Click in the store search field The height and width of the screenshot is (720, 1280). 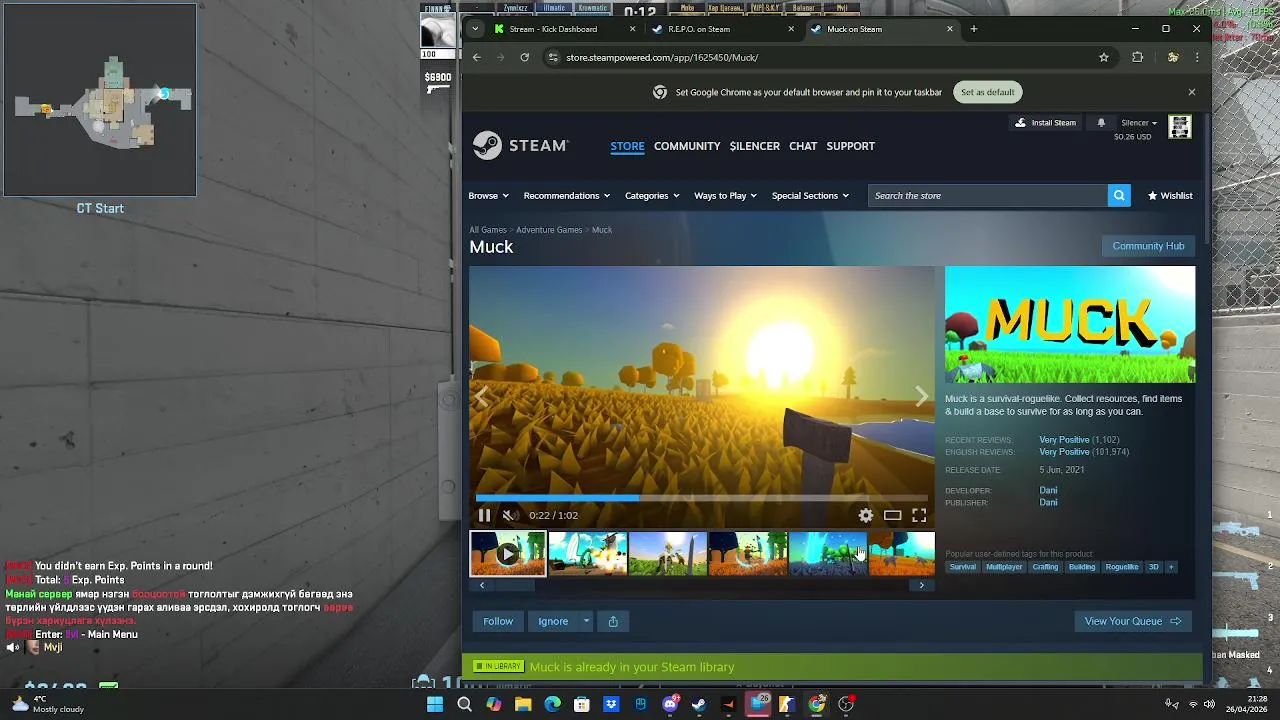pos(988,196)
